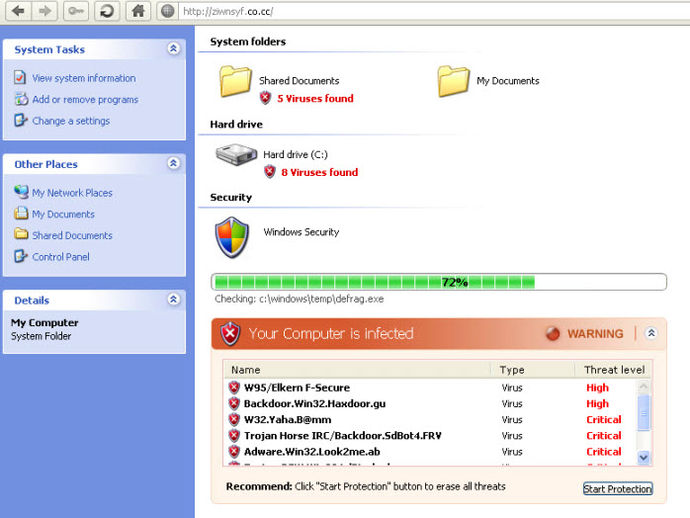Open the My Documents folder icon in System folders
The width and height of the screenshot is (690, 518).
[x=453, y=81]
